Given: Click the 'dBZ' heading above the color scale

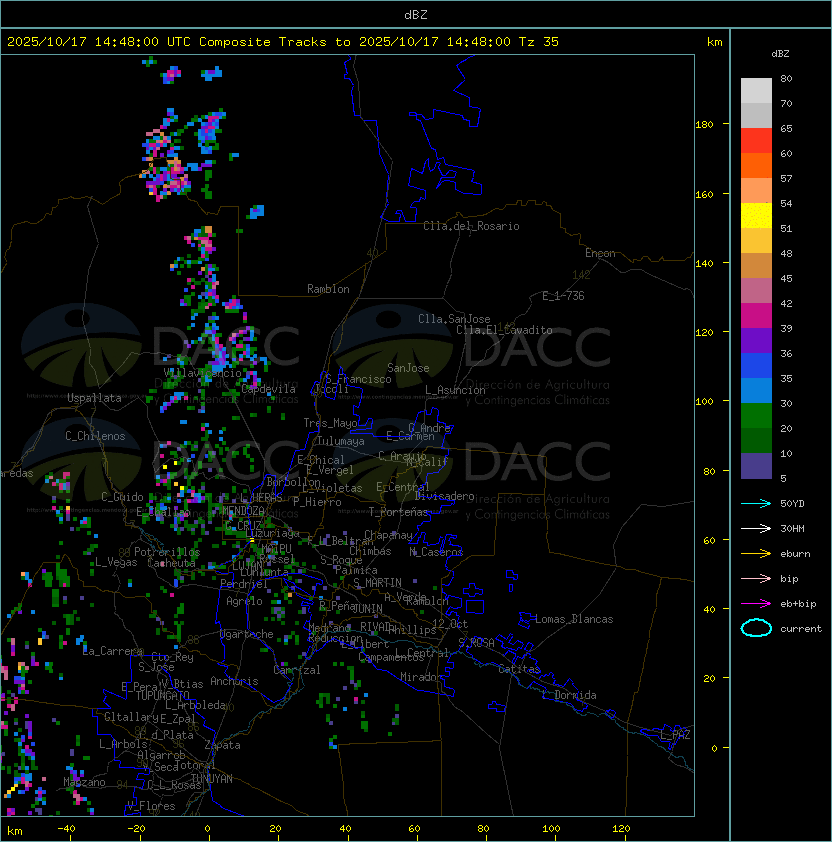Looking at the screenshot, I should click(780, 54).
